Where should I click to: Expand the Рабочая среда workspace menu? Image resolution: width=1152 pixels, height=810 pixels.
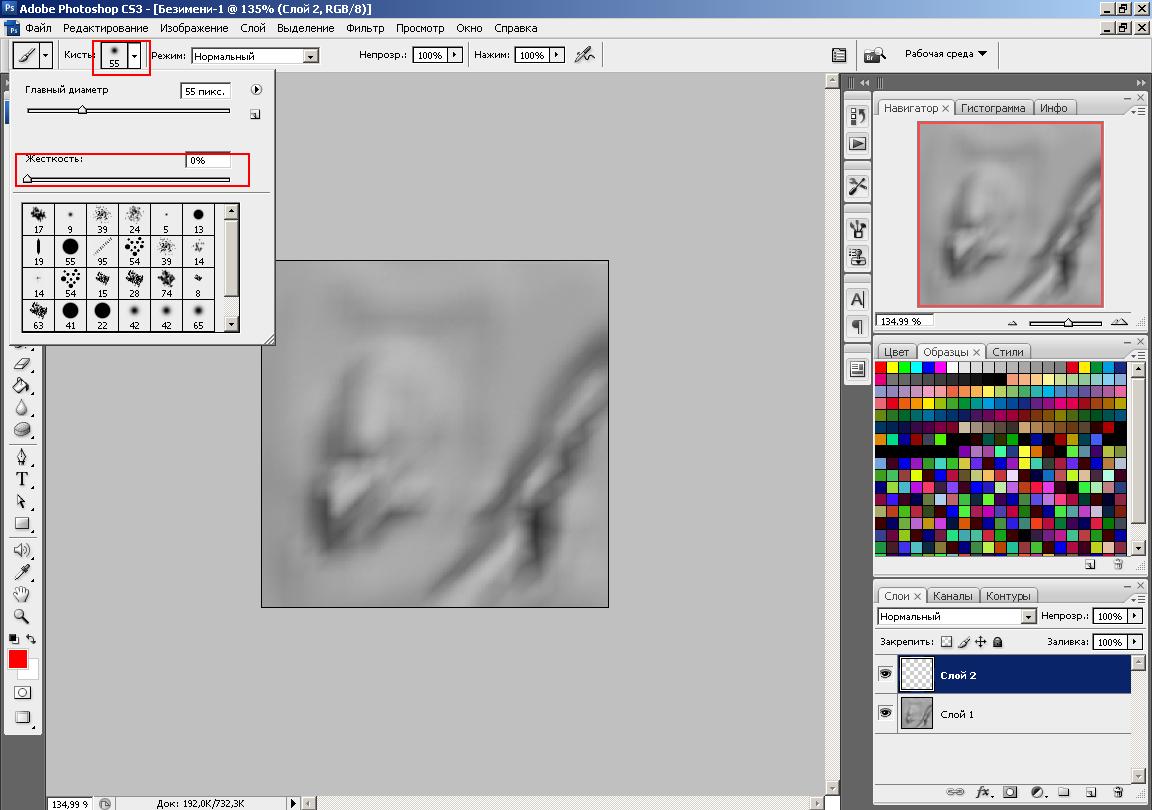click(945, 54)
